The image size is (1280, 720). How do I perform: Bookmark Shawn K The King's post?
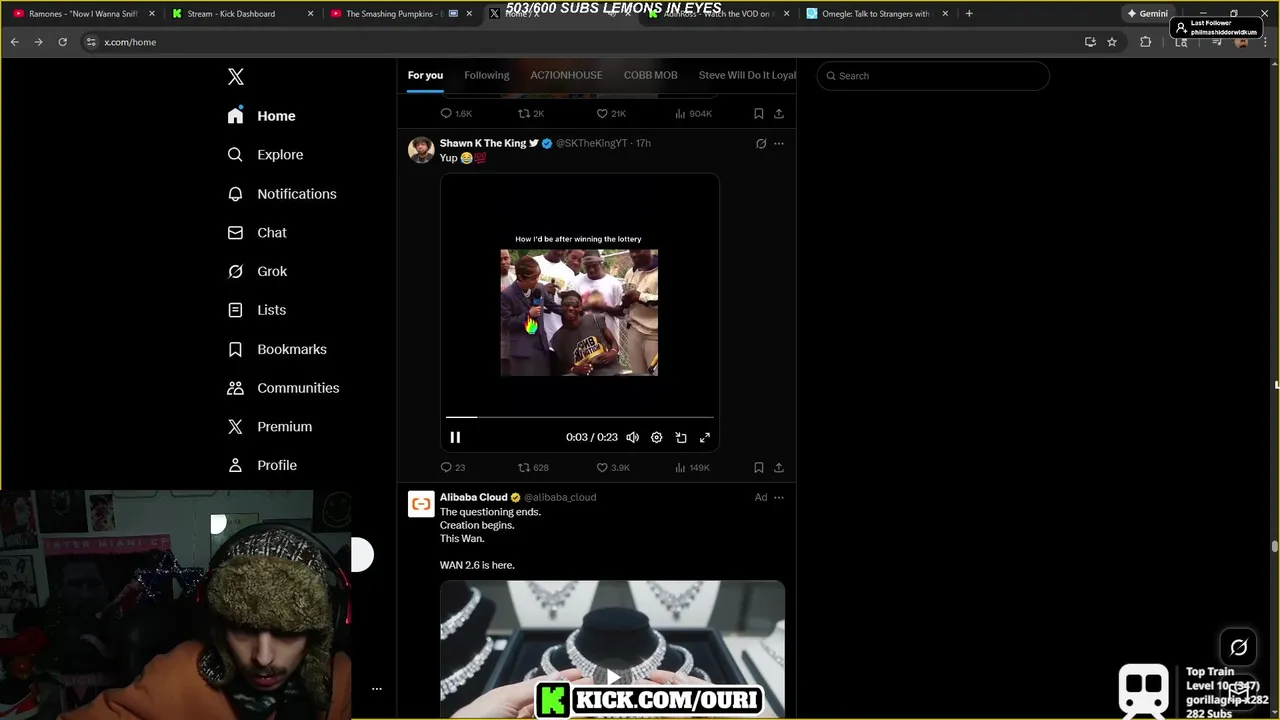[x=759, y=467]
